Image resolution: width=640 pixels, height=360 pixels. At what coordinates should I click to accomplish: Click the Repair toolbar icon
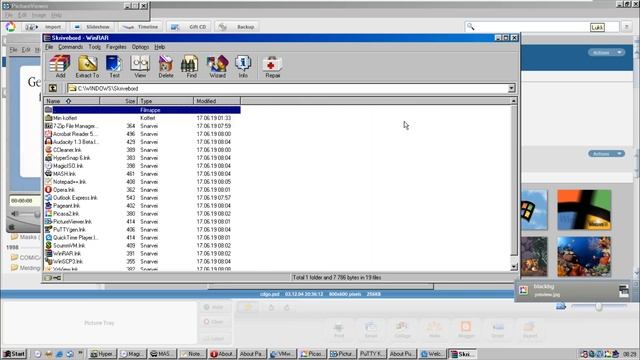click(x=273, y=67)
